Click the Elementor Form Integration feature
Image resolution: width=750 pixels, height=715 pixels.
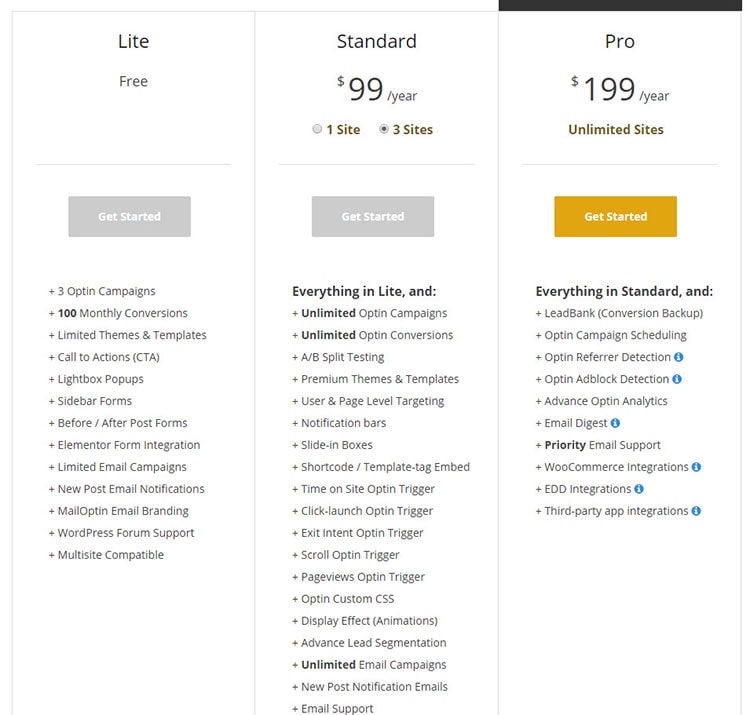(x=128, y=445)
